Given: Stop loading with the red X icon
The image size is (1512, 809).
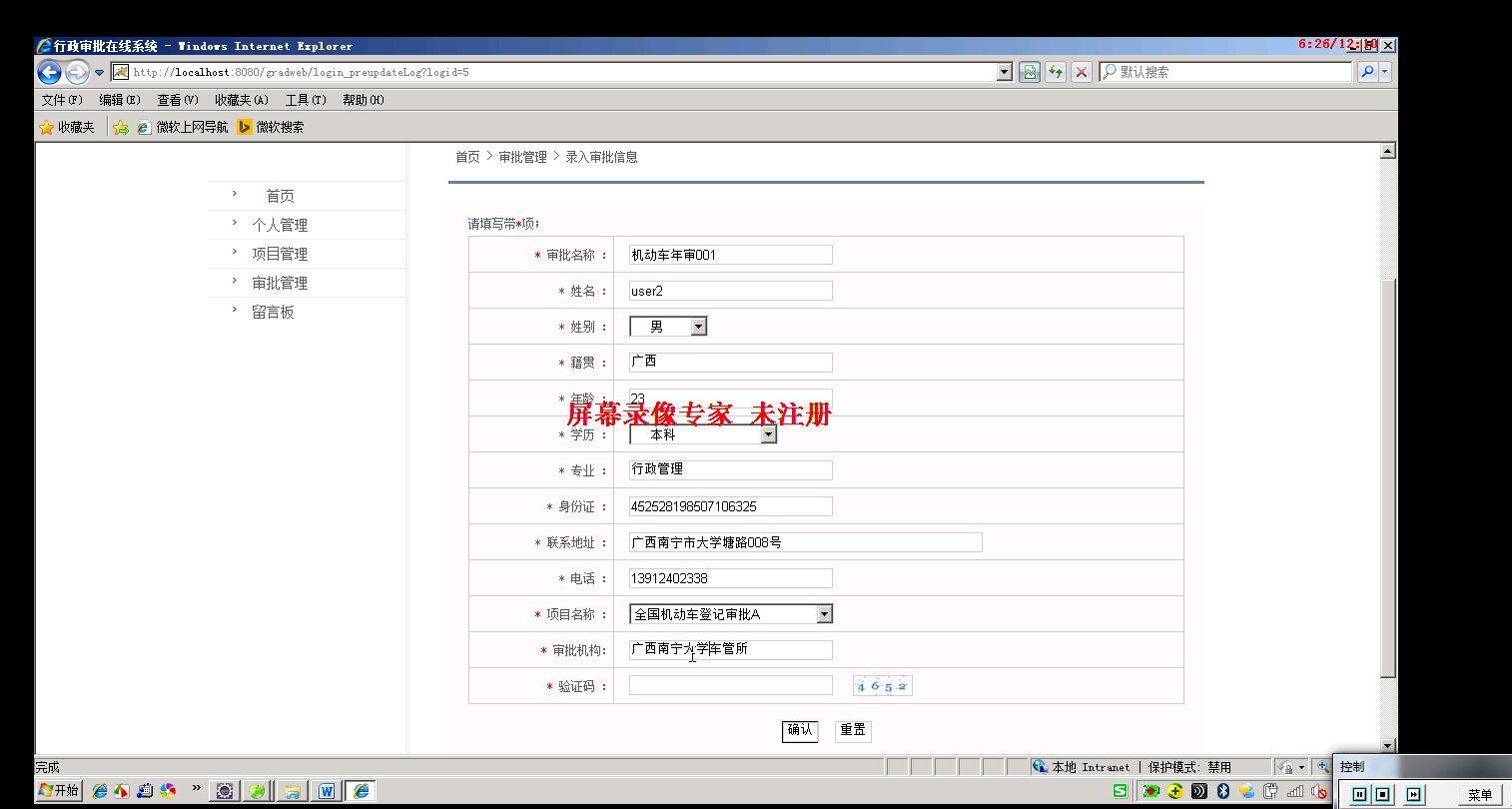Looking at the screenshot, I should (x=1082, y=72).
